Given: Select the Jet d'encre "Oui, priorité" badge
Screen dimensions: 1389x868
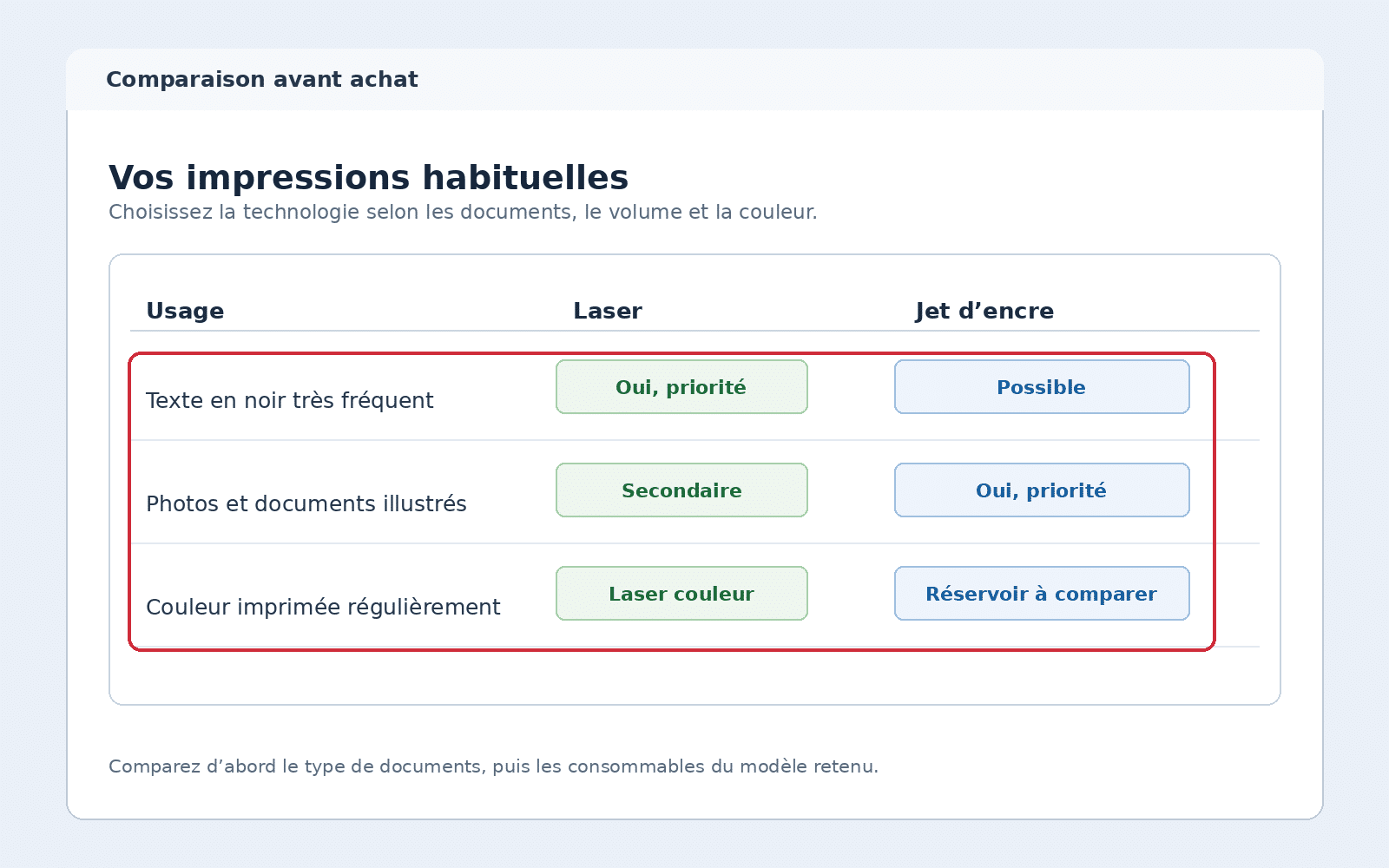Looking at the screenshot, I should [1042, 490].
